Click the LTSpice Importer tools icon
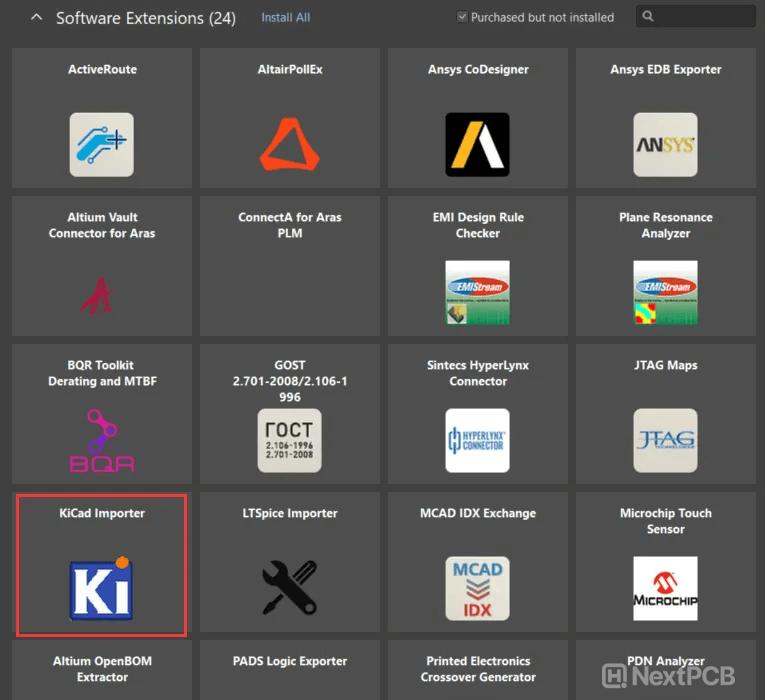Image resolution: width=765 pixels, height=700 pixels. point(289,588)
